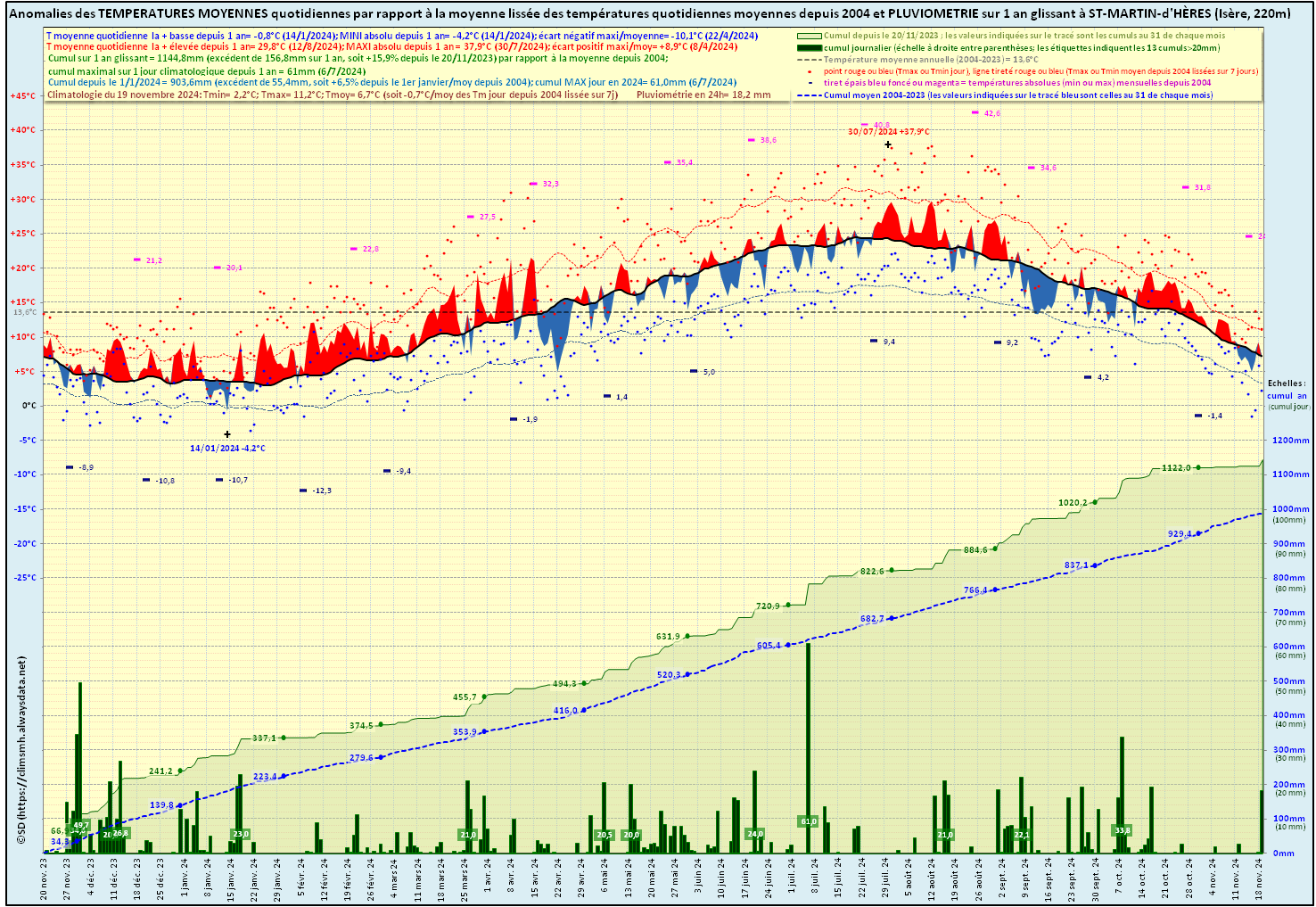Click the '+45°C' temperature axis label
Viewport: 1316px width, 907px height.
22,95
